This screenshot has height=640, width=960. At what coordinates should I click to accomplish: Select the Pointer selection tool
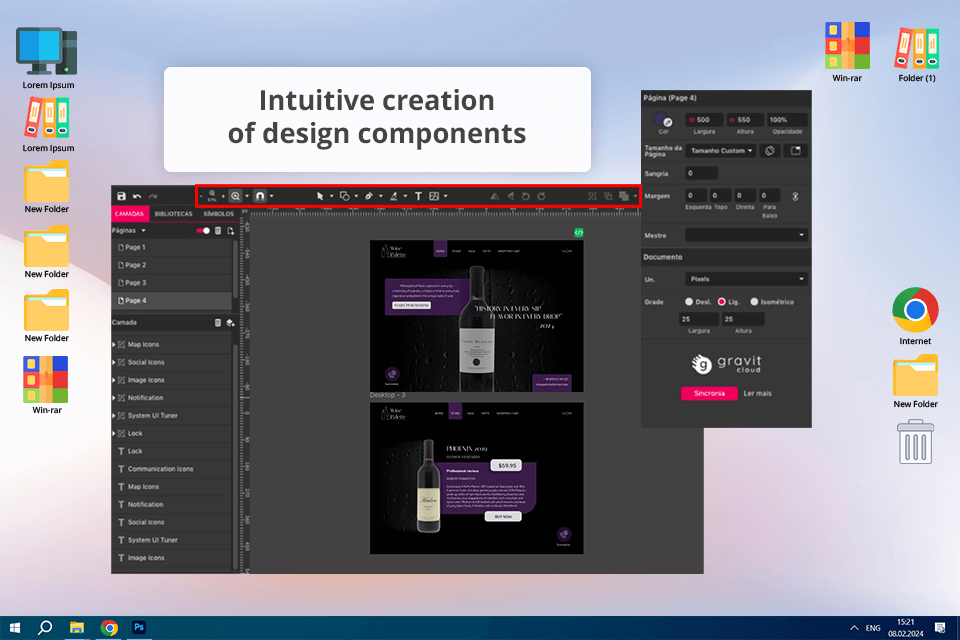point(321,197)
